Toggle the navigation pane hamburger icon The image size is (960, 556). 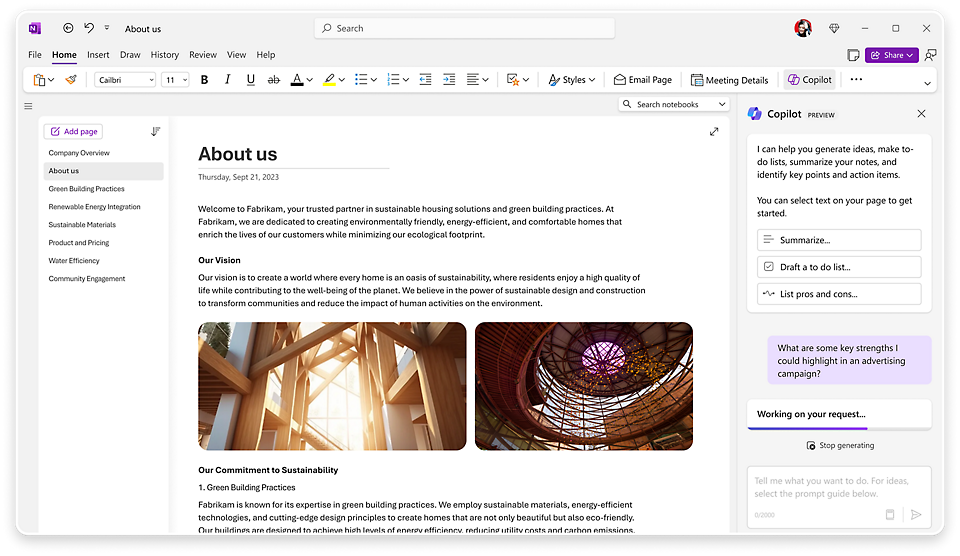28,106
